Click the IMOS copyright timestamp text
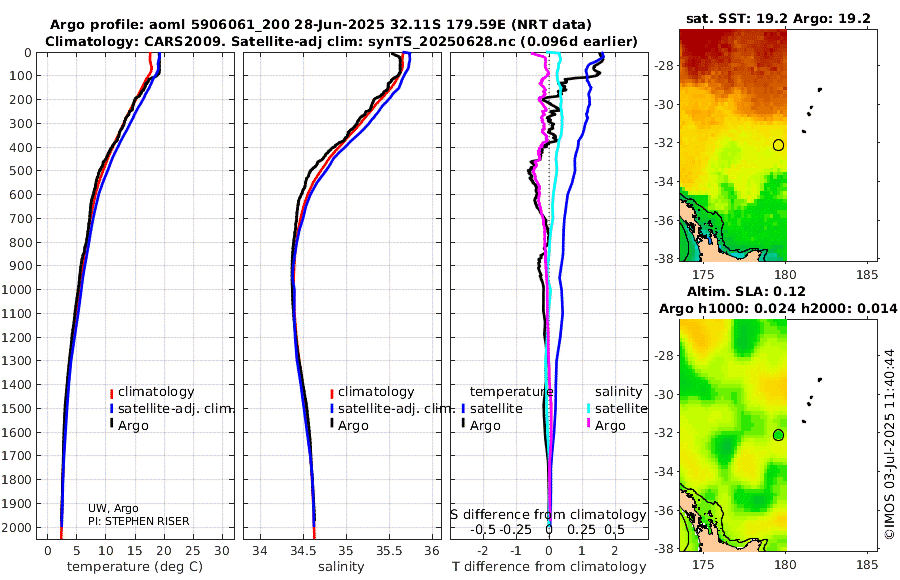The height and width of the screenshot is (580, 900). tap(890, 443)
